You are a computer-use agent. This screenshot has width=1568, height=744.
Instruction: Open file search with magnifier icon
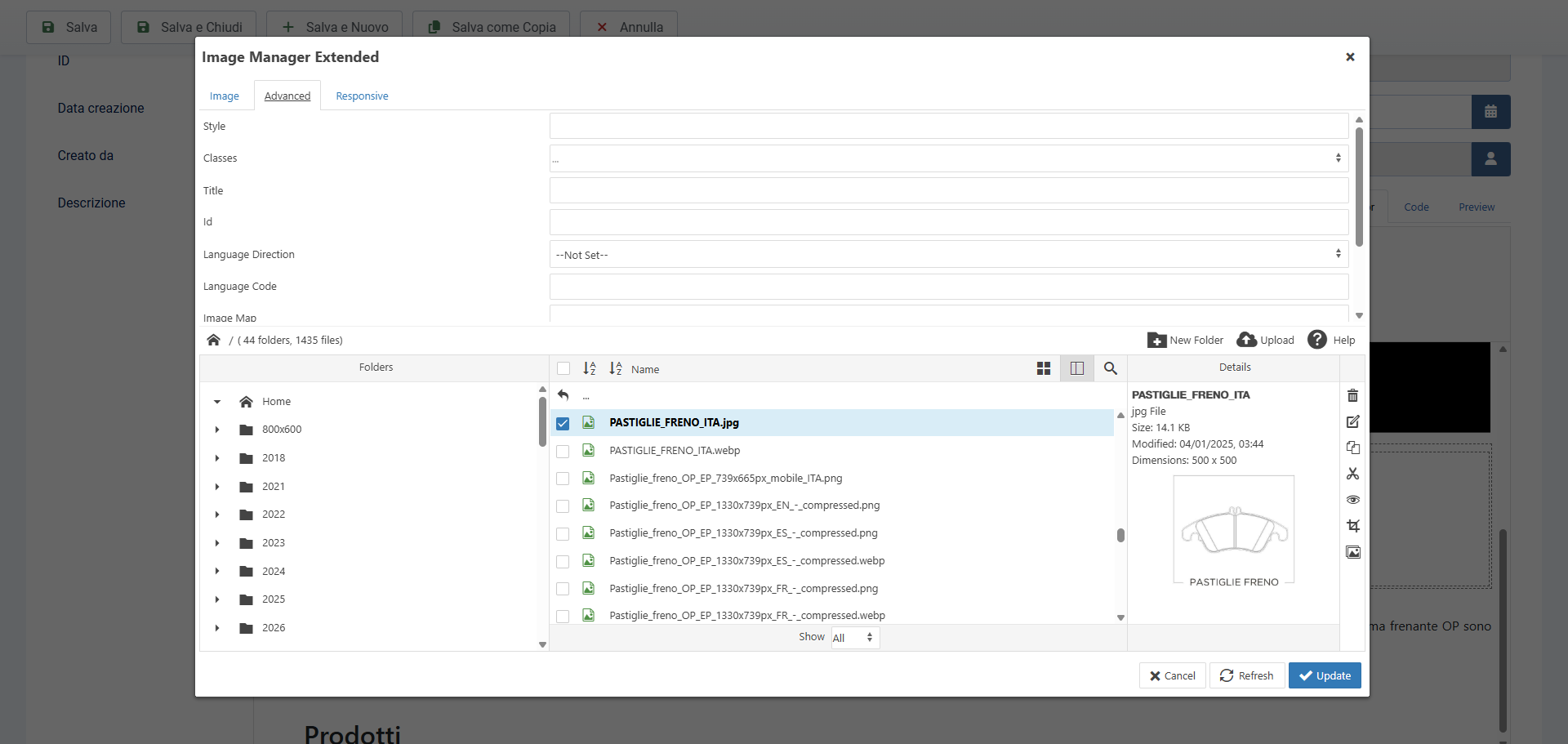point(1110,368)
